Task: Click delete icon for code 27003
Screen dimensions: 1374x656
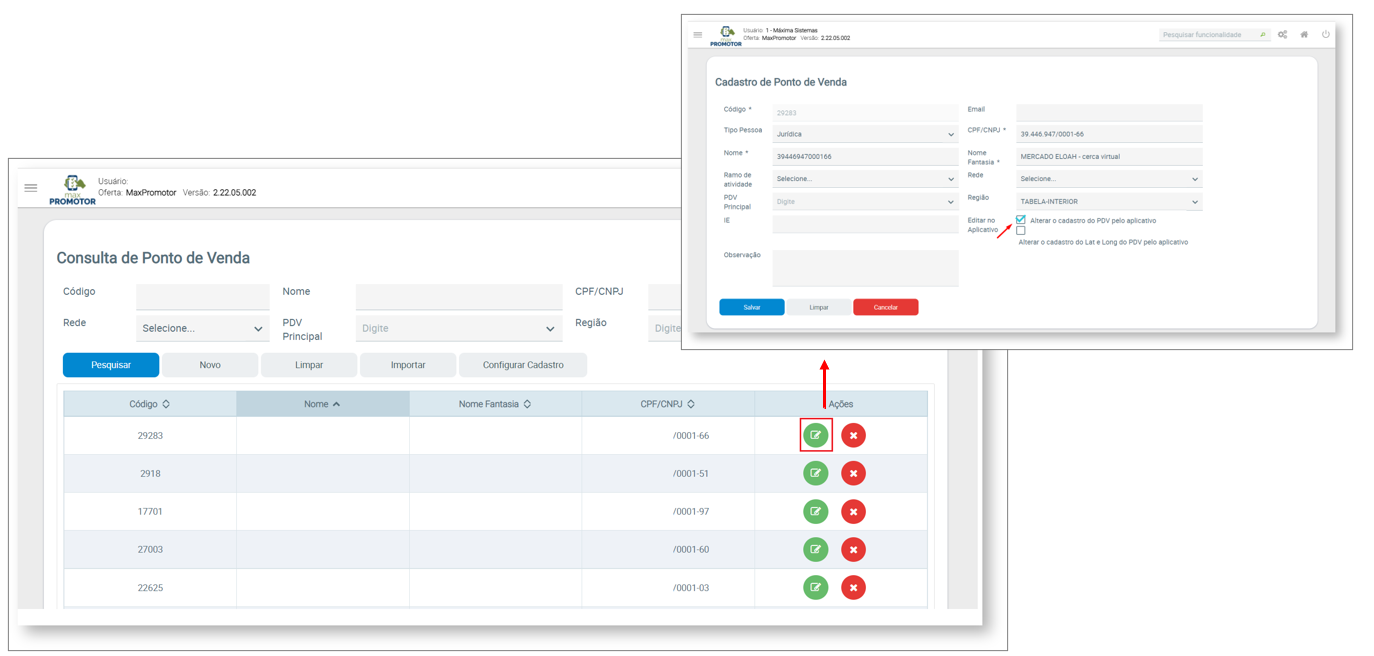Action: pyautogui.click(x=853, y=549)
